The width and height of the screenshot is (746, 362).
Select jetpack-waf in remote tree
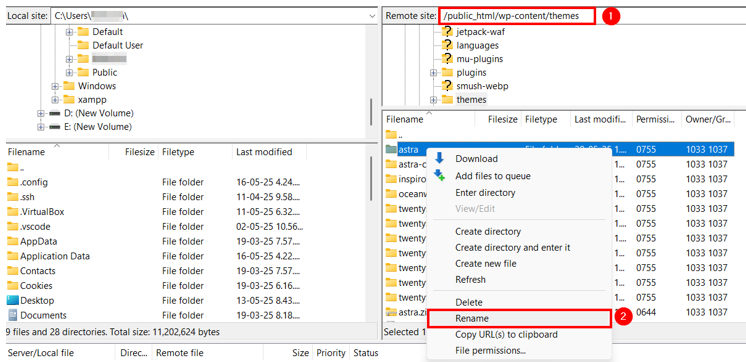point(481,32)
